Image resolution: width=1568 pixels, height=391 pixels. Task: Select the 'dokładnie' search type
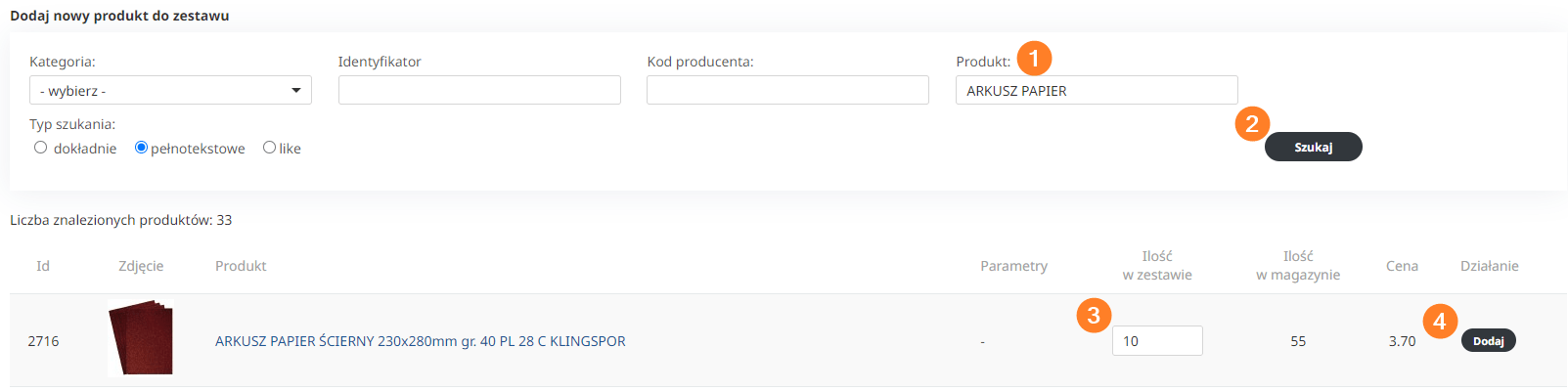(x=41, y=148)
